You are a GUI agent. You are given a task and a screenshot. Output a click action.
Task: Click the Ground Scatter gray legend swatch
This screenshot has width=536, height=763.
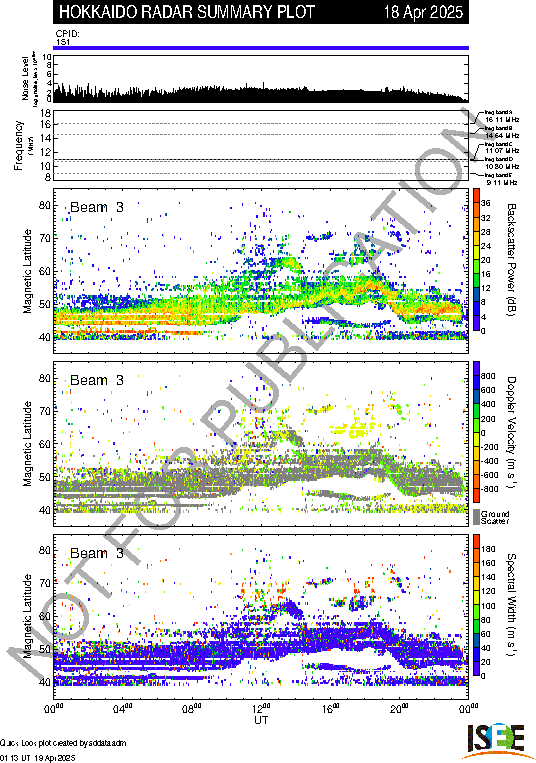point(476,517)
